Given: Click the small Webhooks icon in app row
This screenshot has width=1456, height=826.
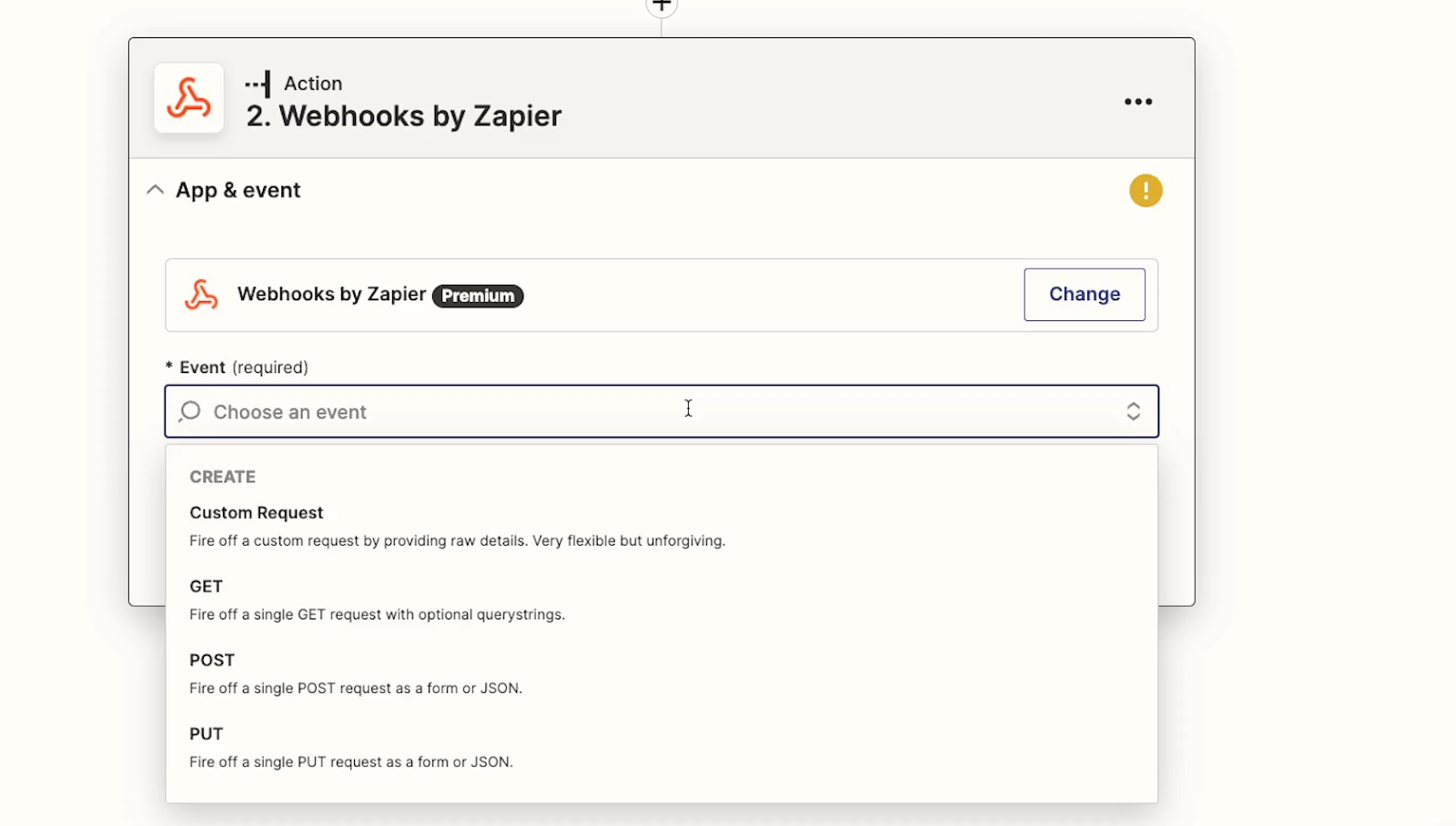Looking at the screenshot, I should (x=201, y=295).
